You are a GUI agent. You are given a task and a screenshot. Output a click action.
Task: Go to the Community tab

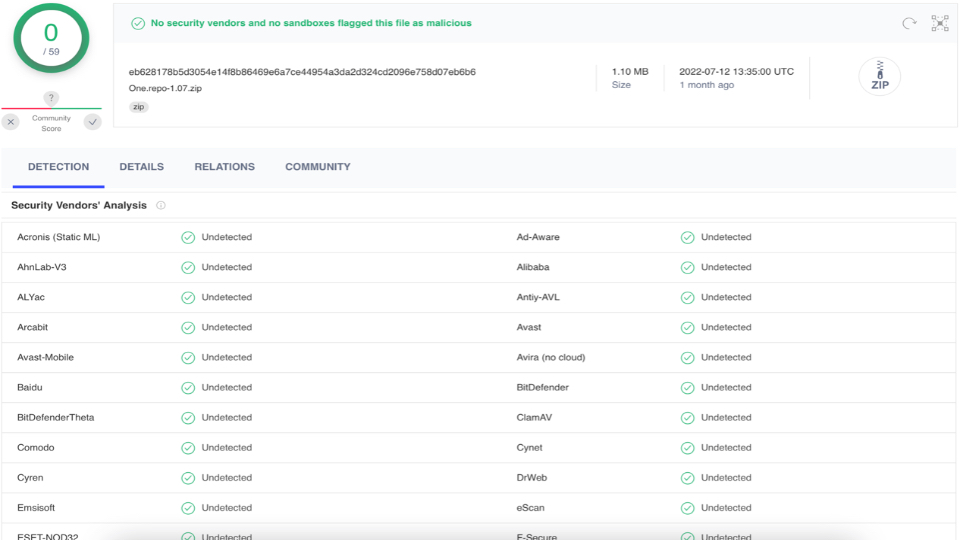click(x=318, y=167)
